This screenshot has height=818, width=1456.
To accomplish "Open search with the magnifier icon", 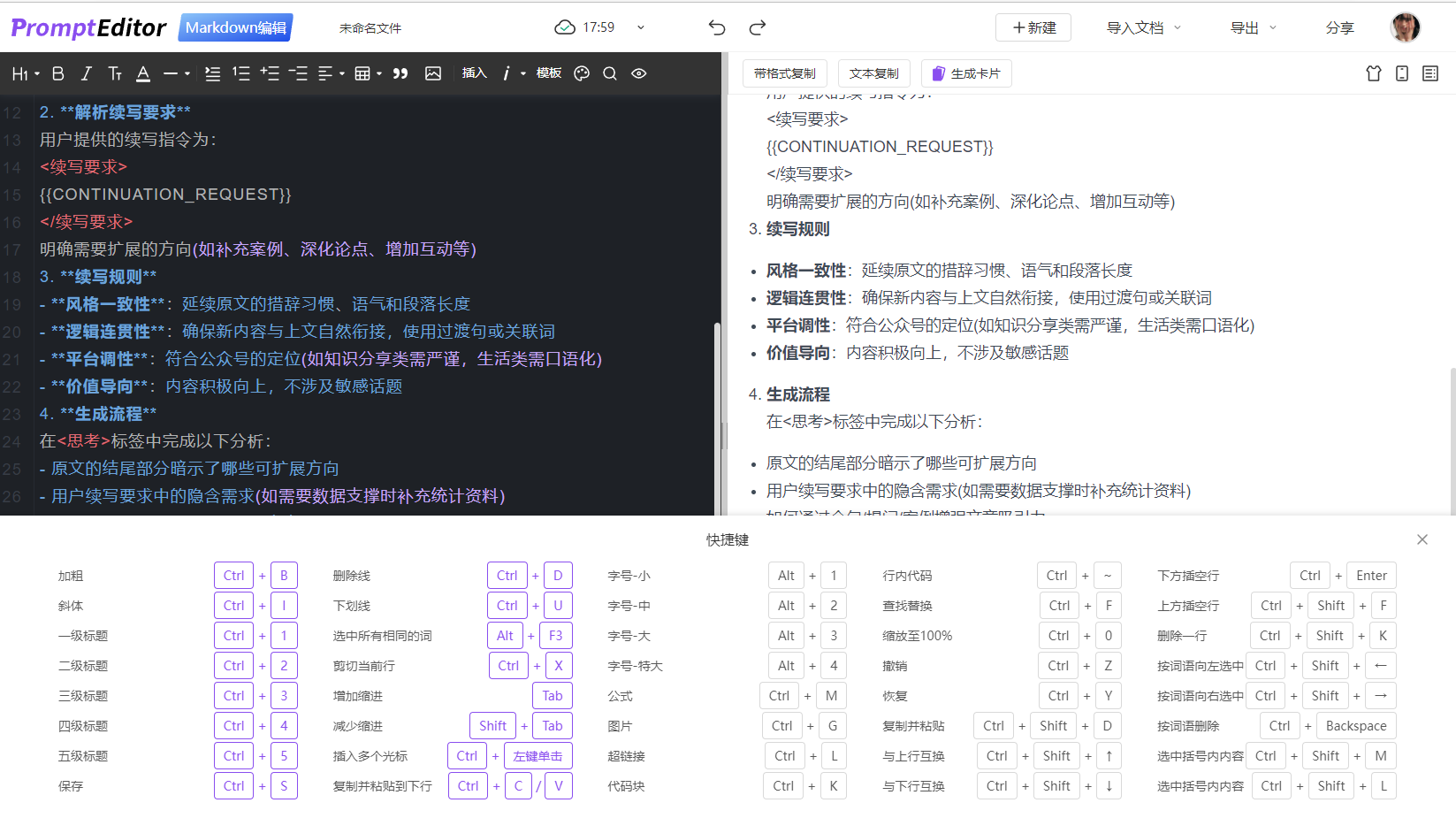I will pyautogui.click(x=609, y=73).
